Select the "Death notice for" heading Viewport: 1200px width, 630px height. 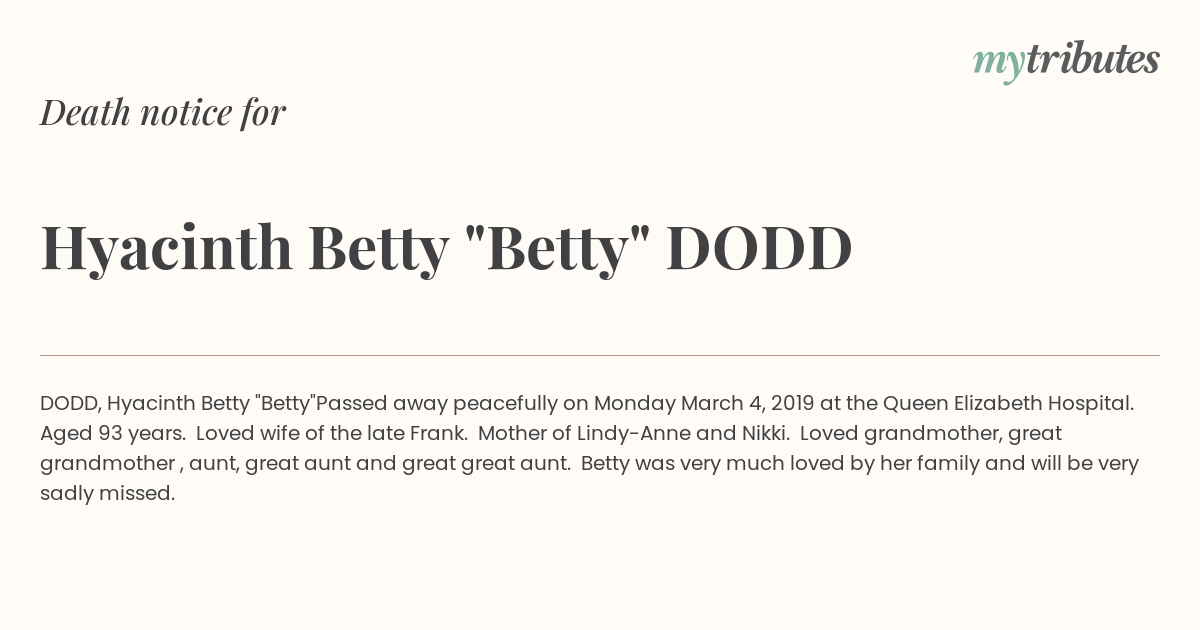click(x=163, y=112)
